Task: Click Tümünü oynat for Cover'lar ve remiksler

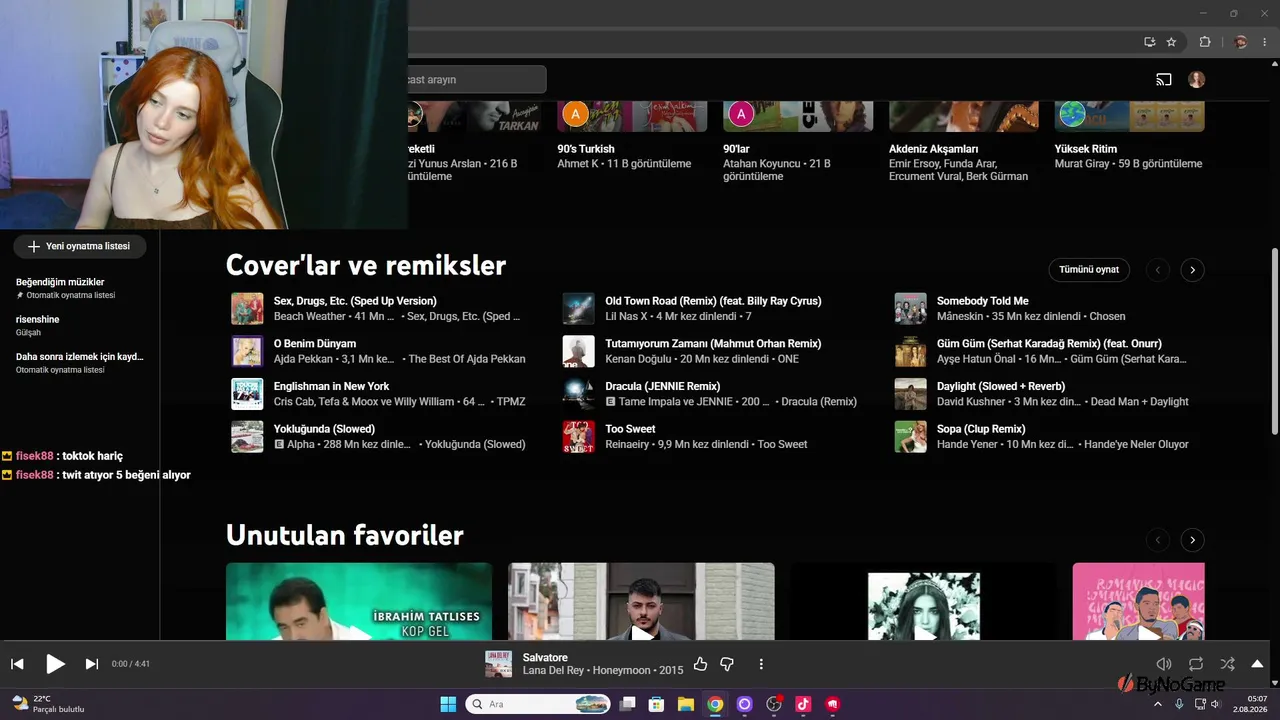Action: tap(1089, 270)
